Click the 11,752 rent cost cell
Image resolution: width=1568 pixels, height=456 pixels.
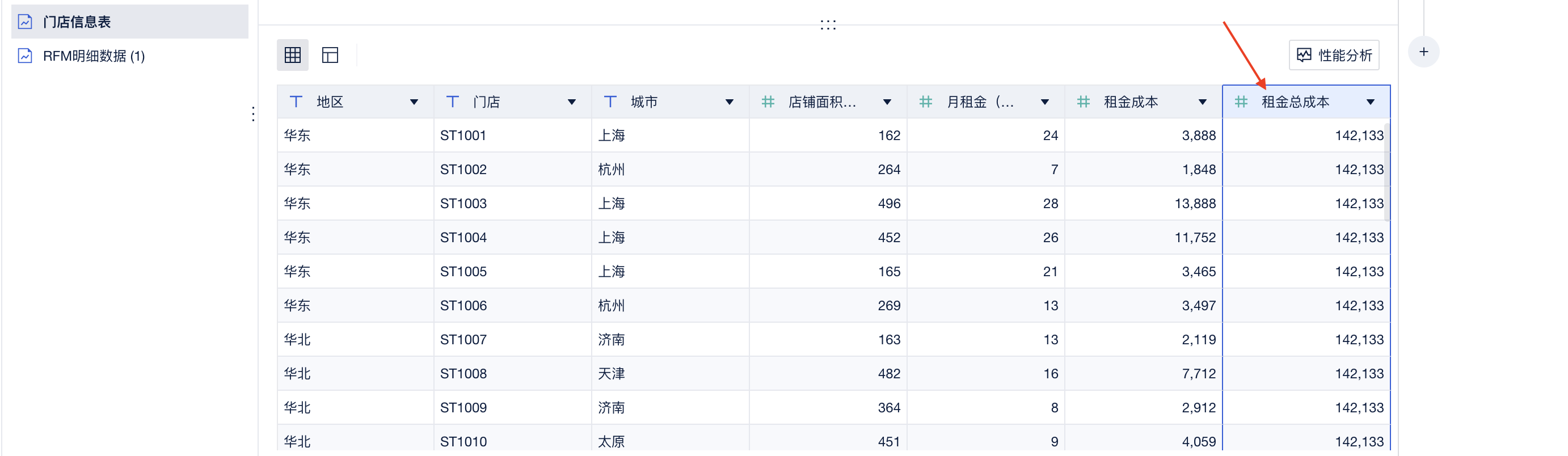[1144, 238]
